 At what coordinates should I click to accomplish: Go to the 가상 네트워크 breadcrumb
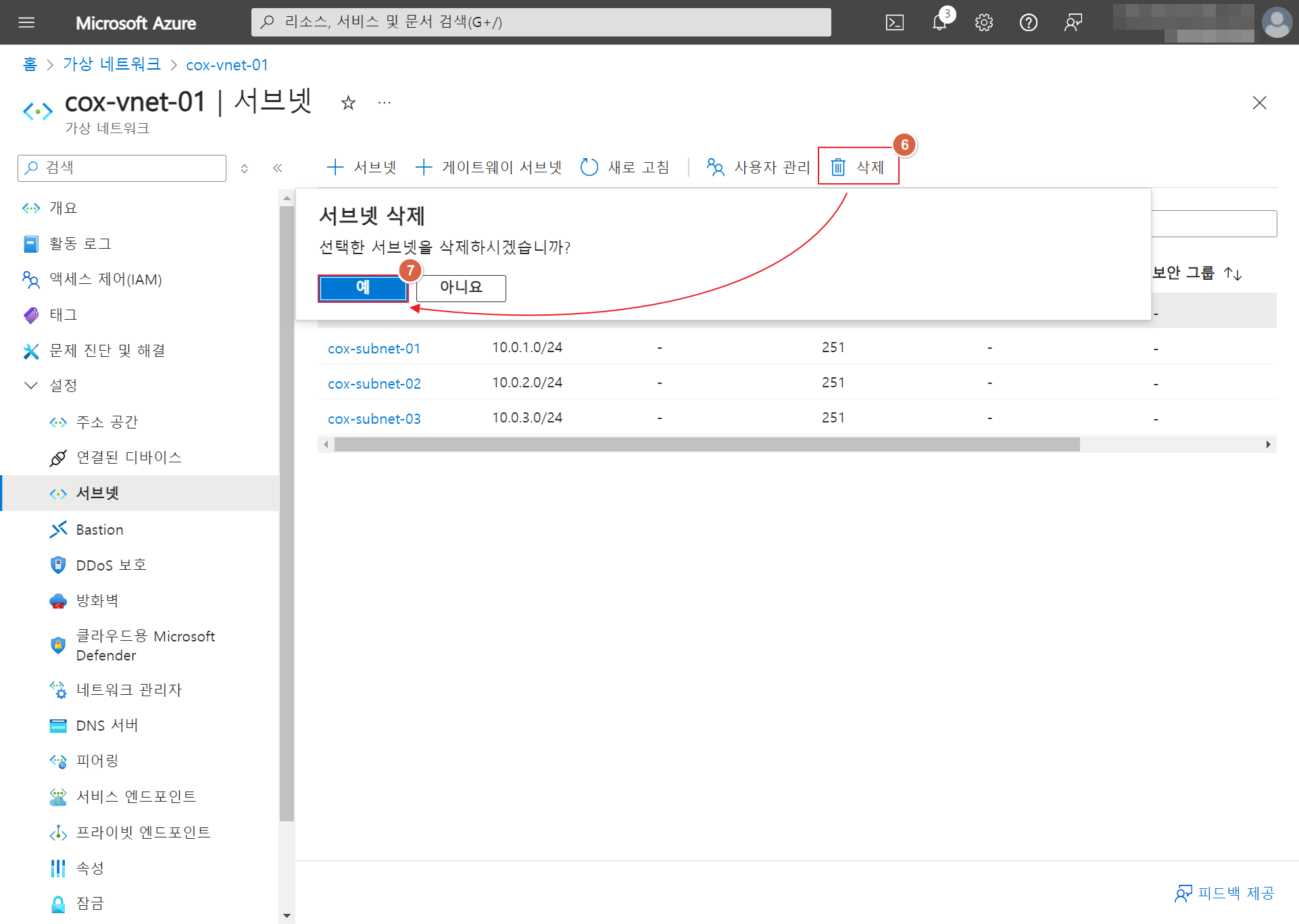click(x=112, y=65)
